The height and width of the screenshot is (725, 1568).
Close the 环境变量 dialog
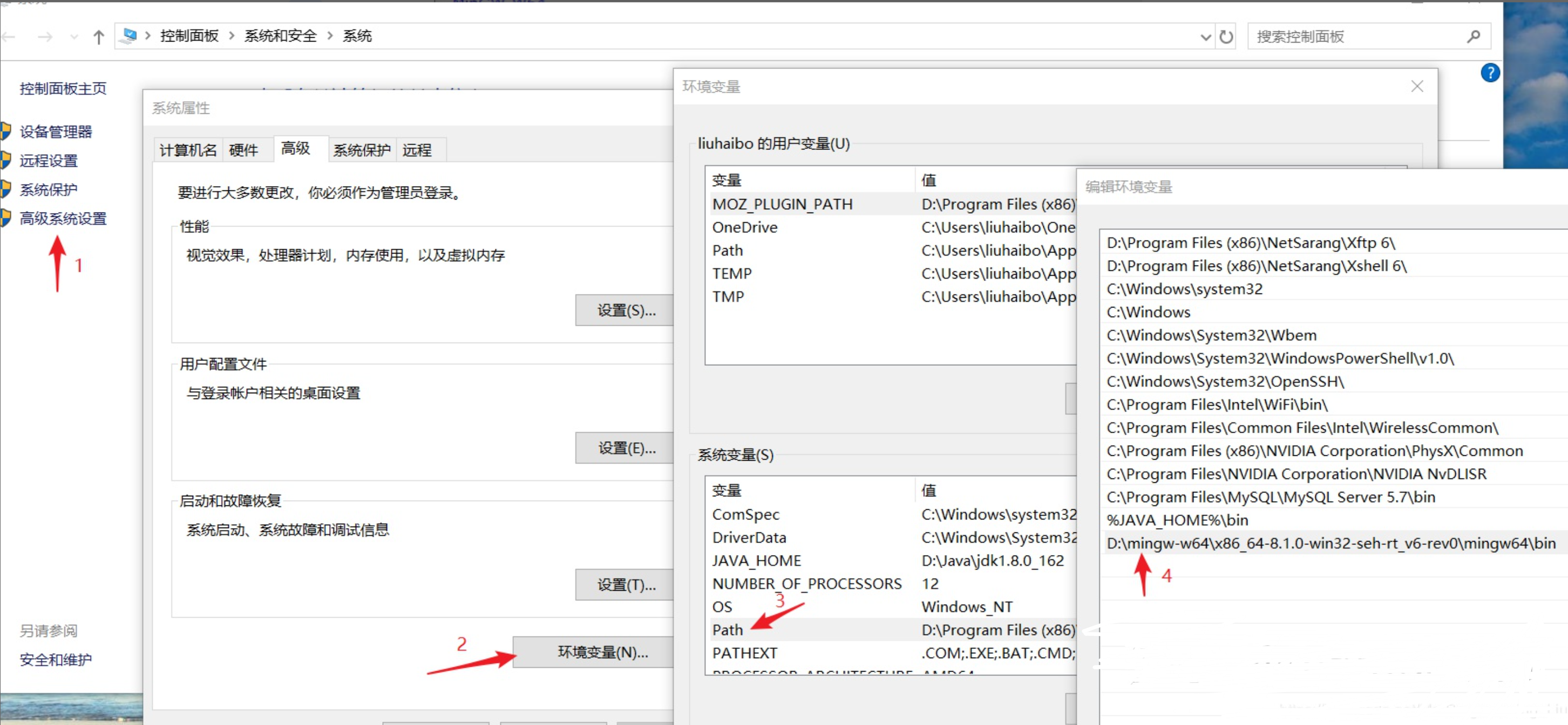point(1416,86)
